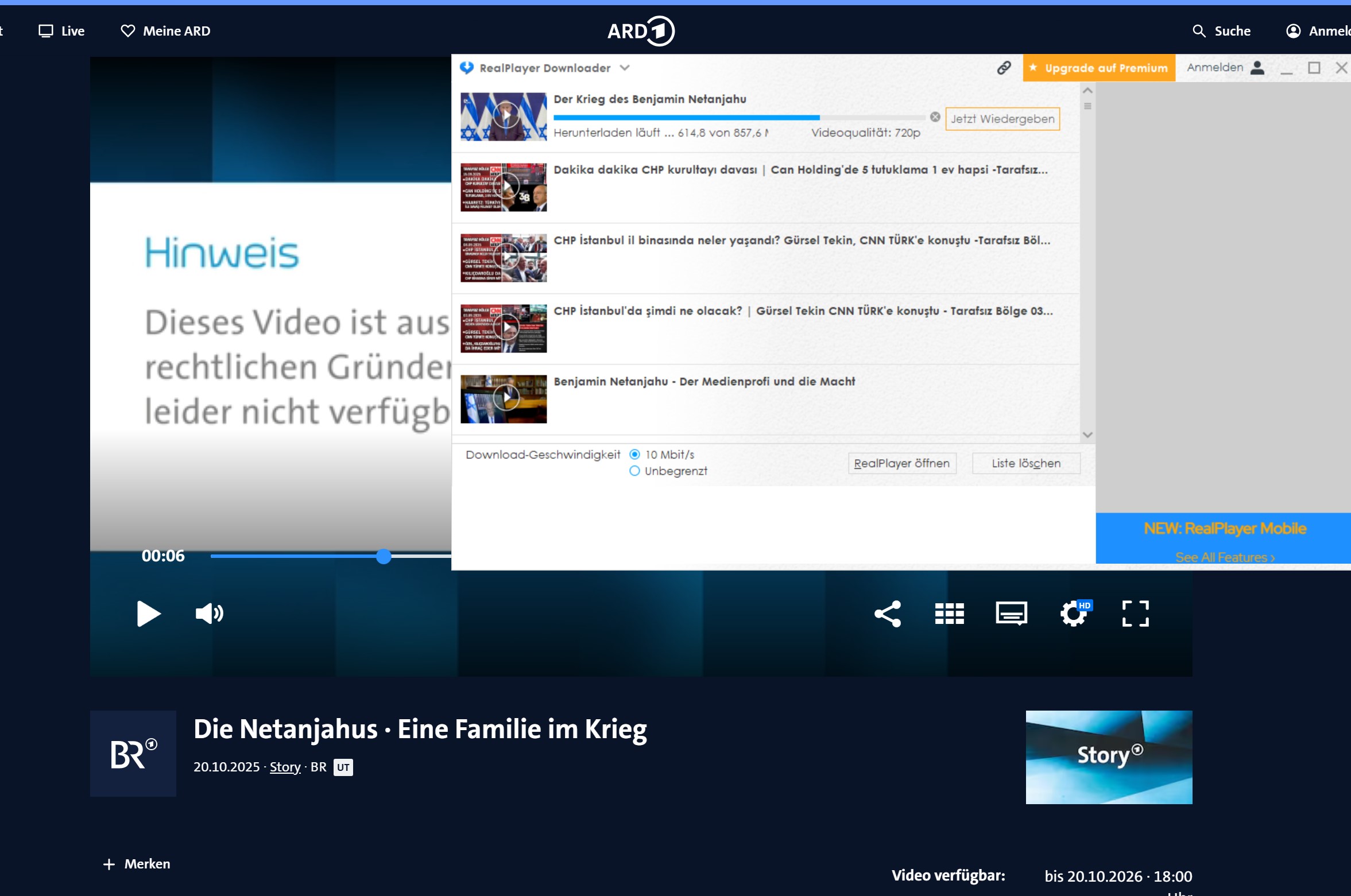The image size is (1351, 896).
Task: Select Unbegrenzt download speed
Action: pyautogui.click(x=634, y=471)
